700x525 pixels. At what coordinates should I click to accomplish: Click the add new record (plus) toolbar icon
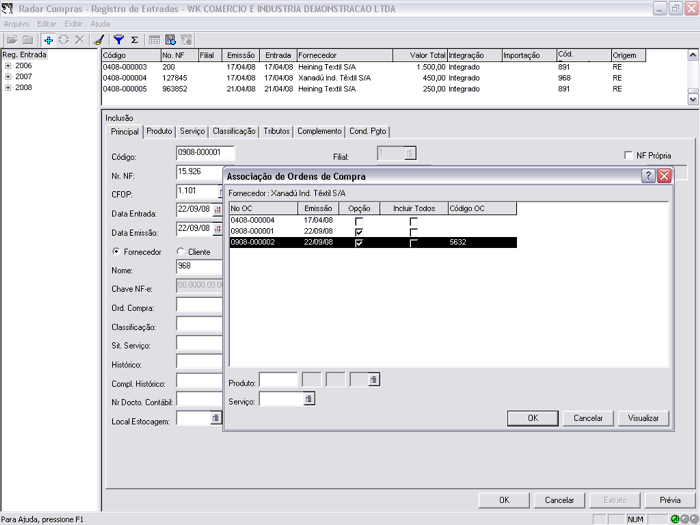point(48,40)
